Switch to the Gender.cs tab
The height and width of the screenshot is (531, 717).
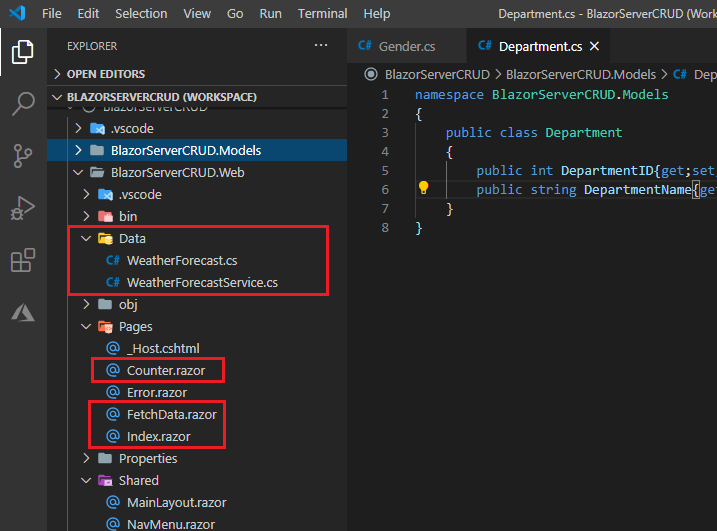click(407, 46)
